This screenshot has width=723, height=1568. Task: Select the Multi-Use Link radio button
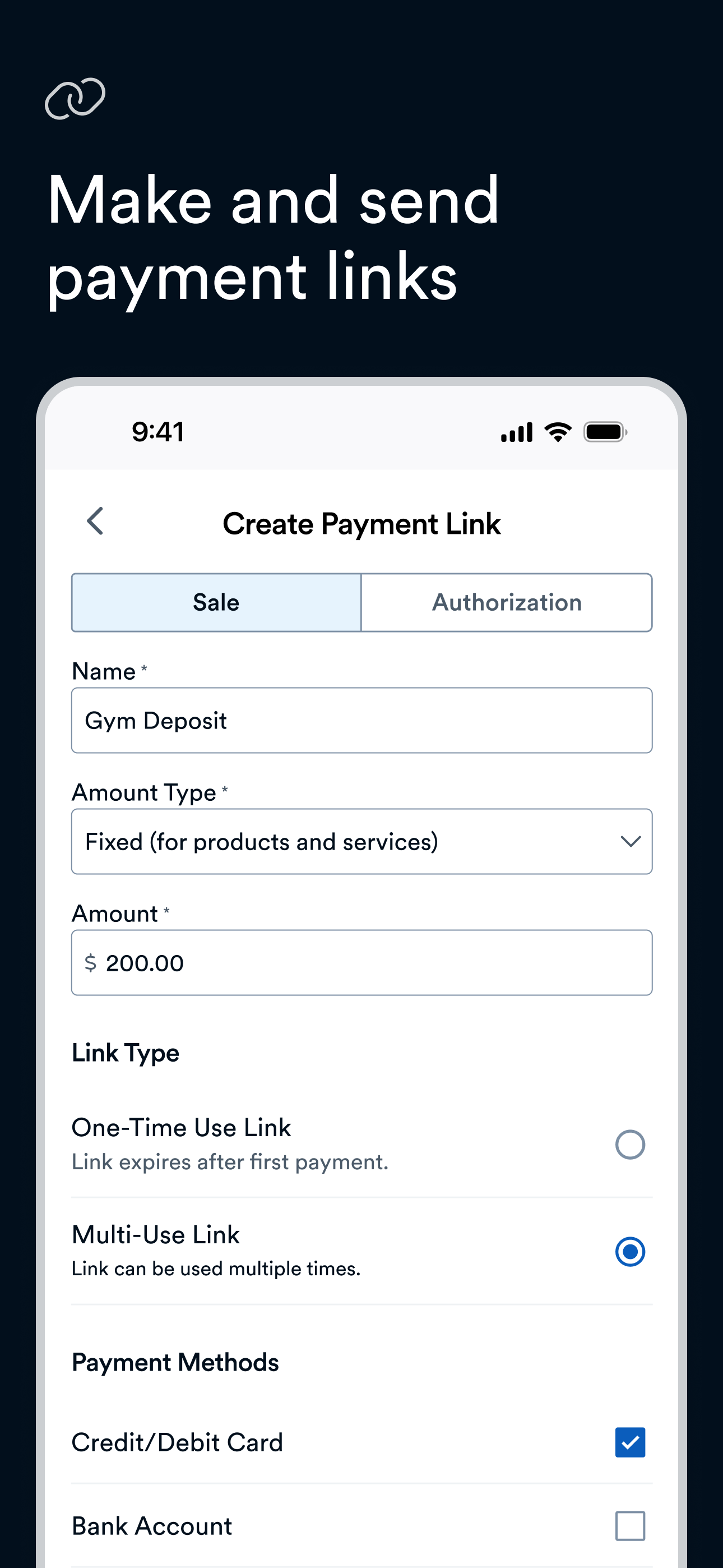[630, 1252]
